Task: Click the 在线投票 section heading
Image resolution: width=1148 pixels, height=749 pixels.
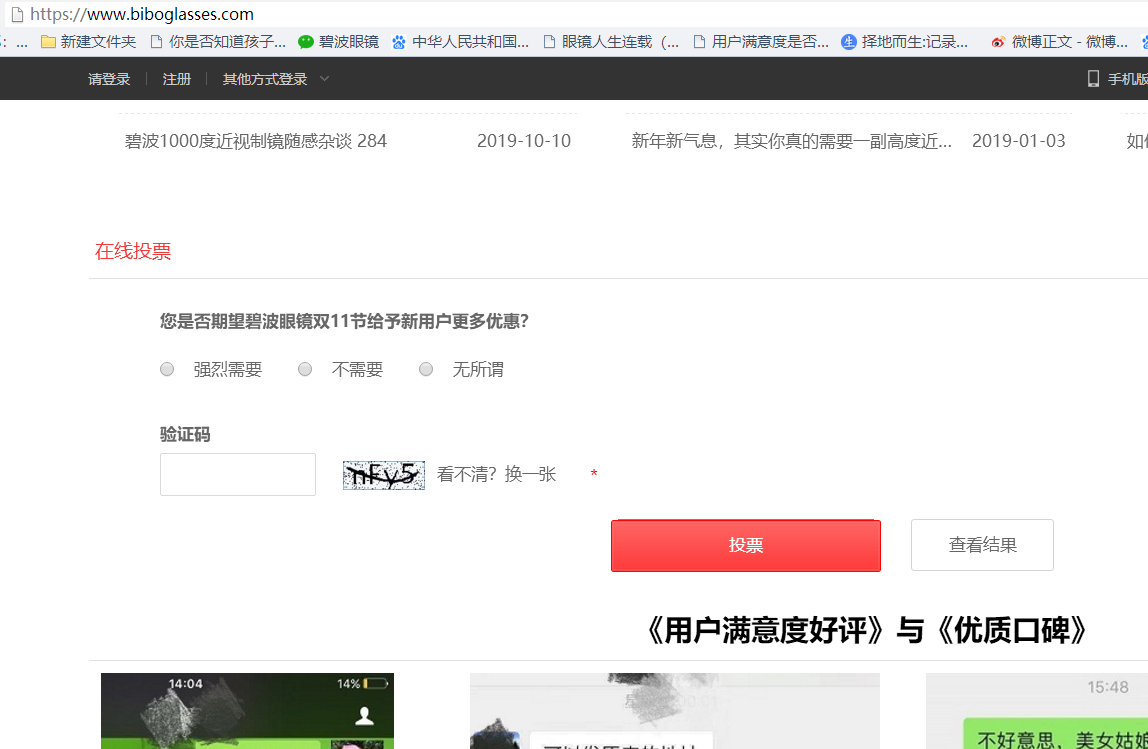Action: [133, 251]
